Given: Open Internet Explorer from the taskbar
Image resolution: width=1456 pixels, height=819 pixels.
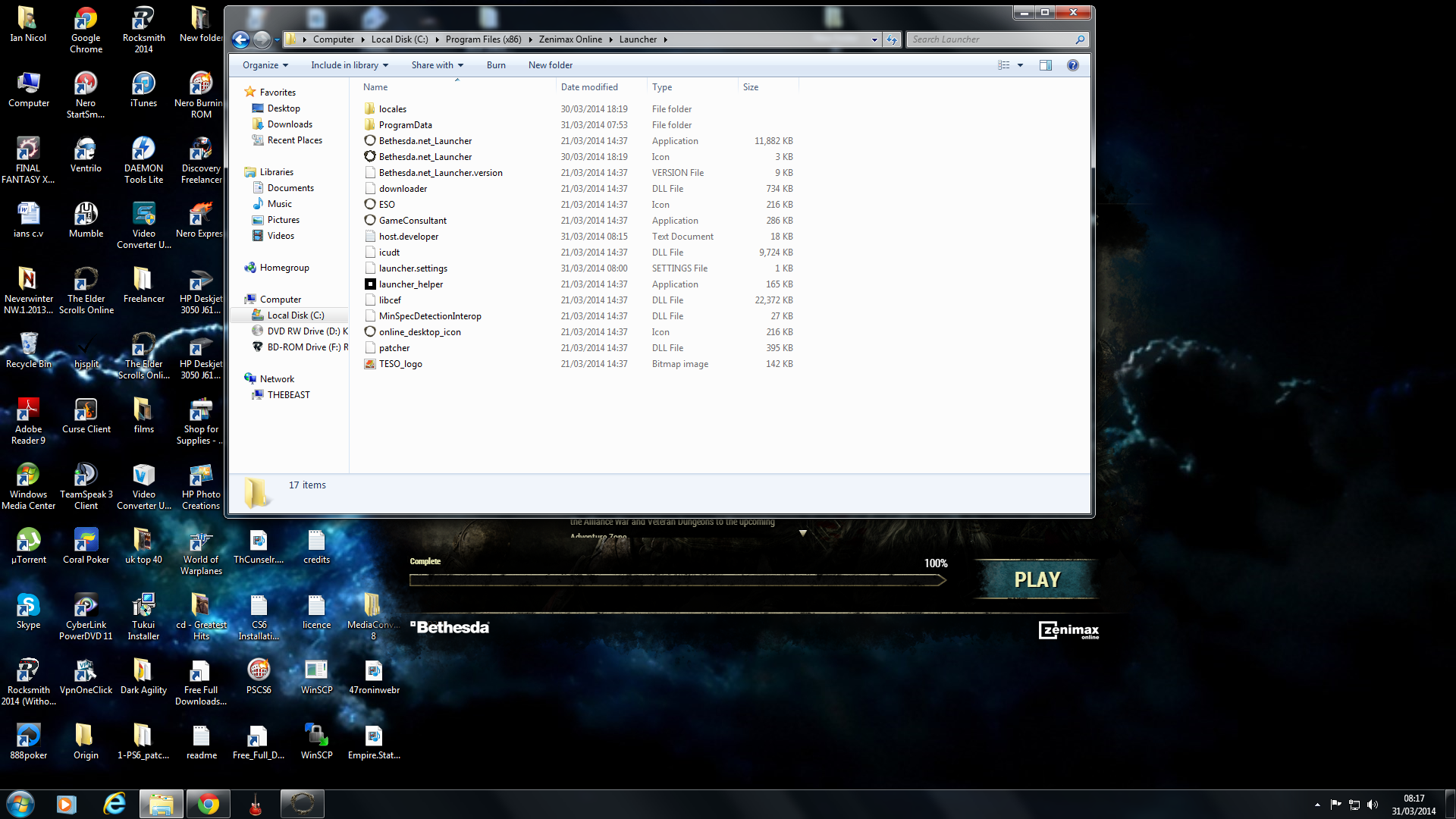Looking at the screenshot, I should [x=115, y=804].
